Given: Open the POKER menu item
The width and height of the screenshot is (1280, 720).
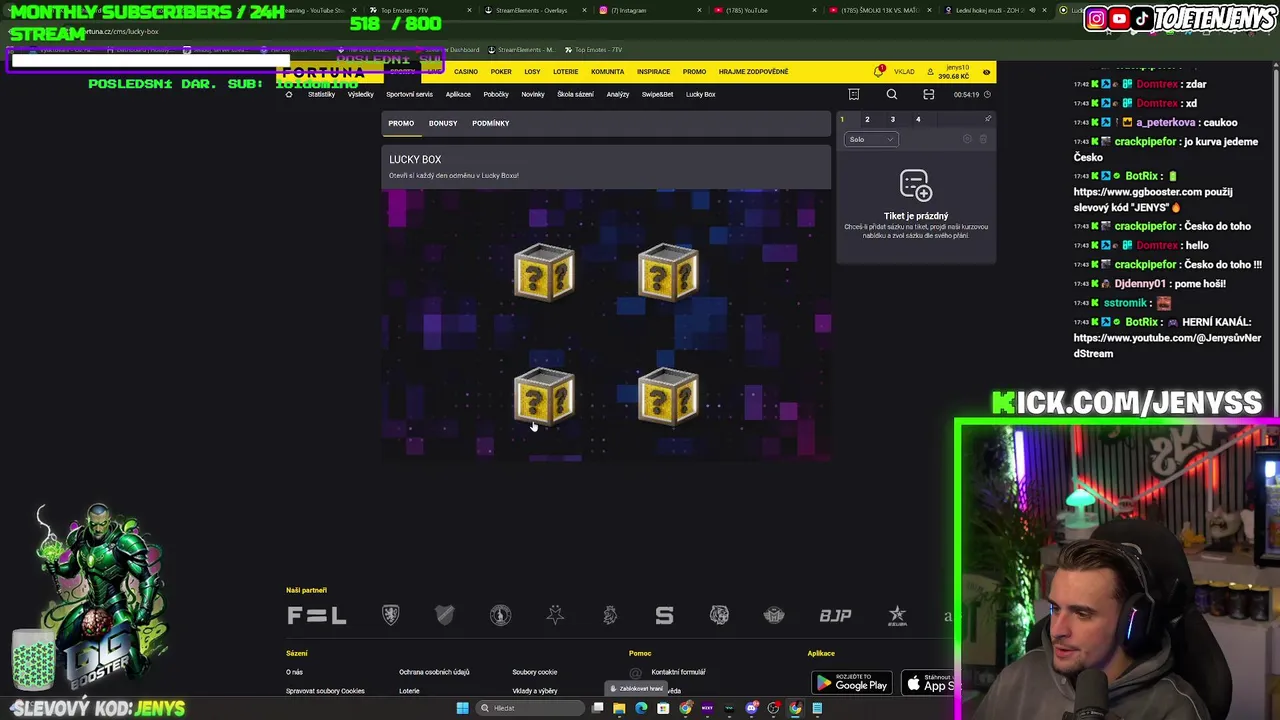Looking at the screenshot, I should (x=501, y=72).
